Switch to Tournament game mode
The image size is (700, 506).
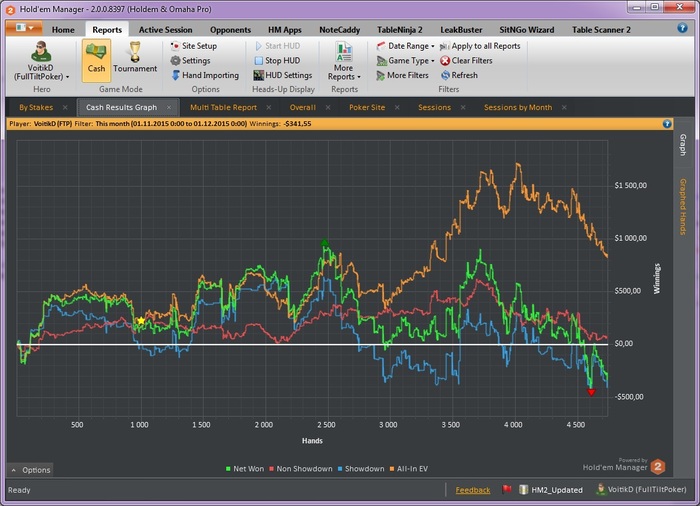(x=134, y=59)
